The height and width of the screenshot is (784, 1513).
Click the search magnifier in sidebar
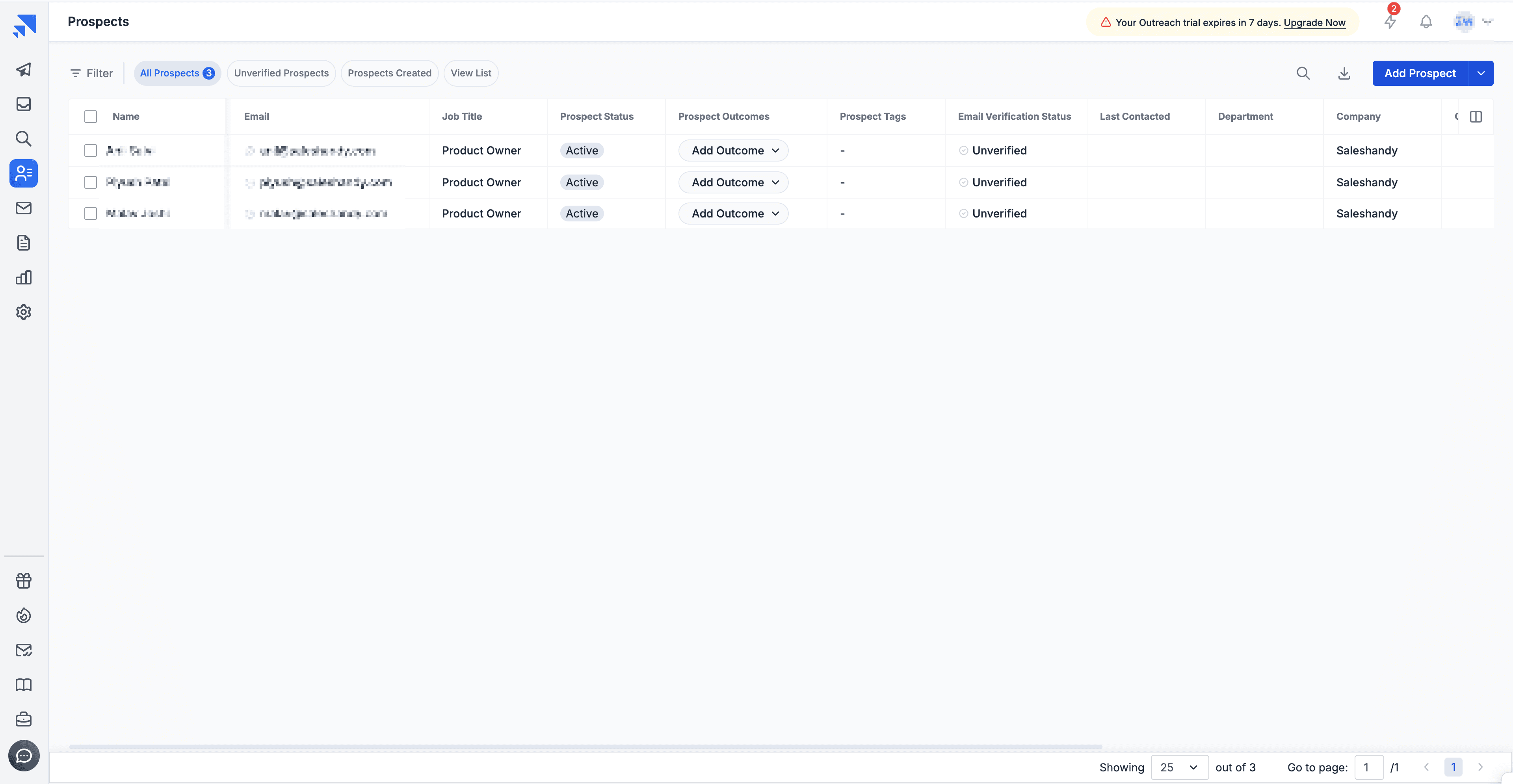point(24,139)
